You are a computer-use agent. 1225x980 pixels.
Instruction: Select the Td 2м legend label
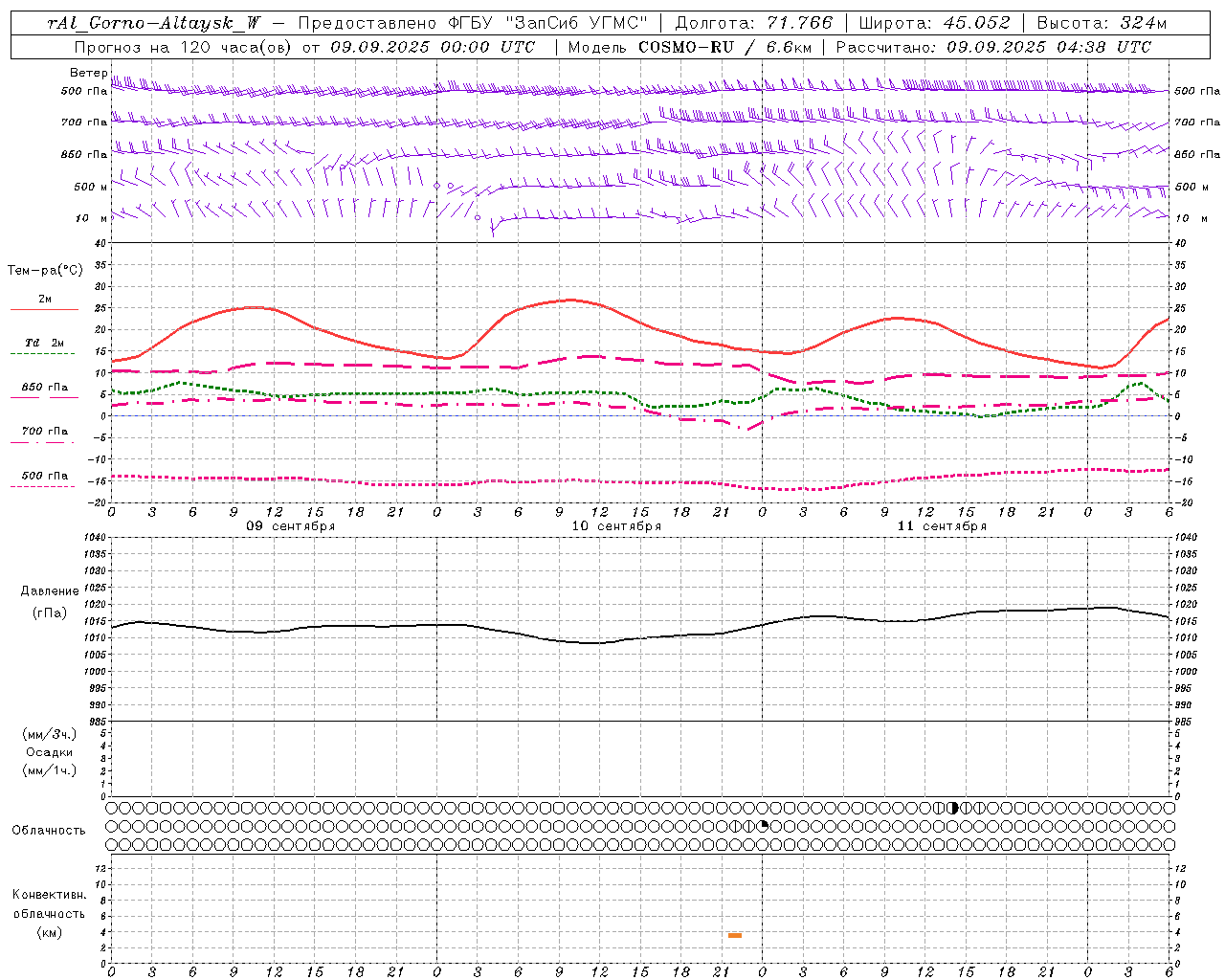click(44, 343)
